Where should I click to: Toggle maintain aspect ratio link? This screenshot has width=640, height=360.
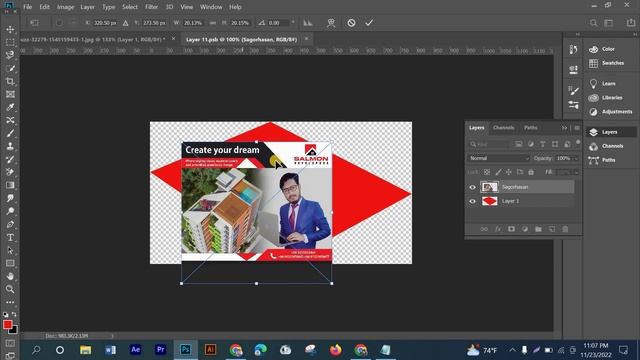[213, 23]
